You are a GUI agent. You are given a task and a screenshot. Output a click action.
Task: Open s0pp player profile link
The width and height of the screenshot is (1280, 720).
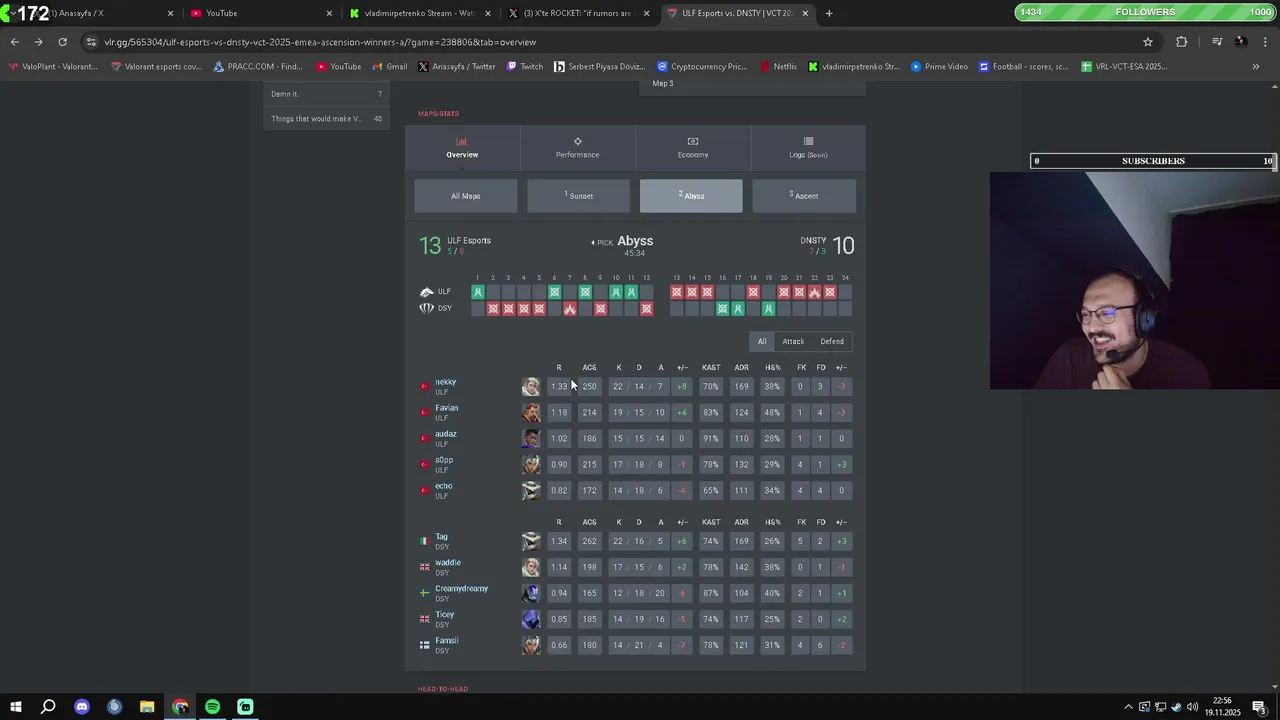444,460
